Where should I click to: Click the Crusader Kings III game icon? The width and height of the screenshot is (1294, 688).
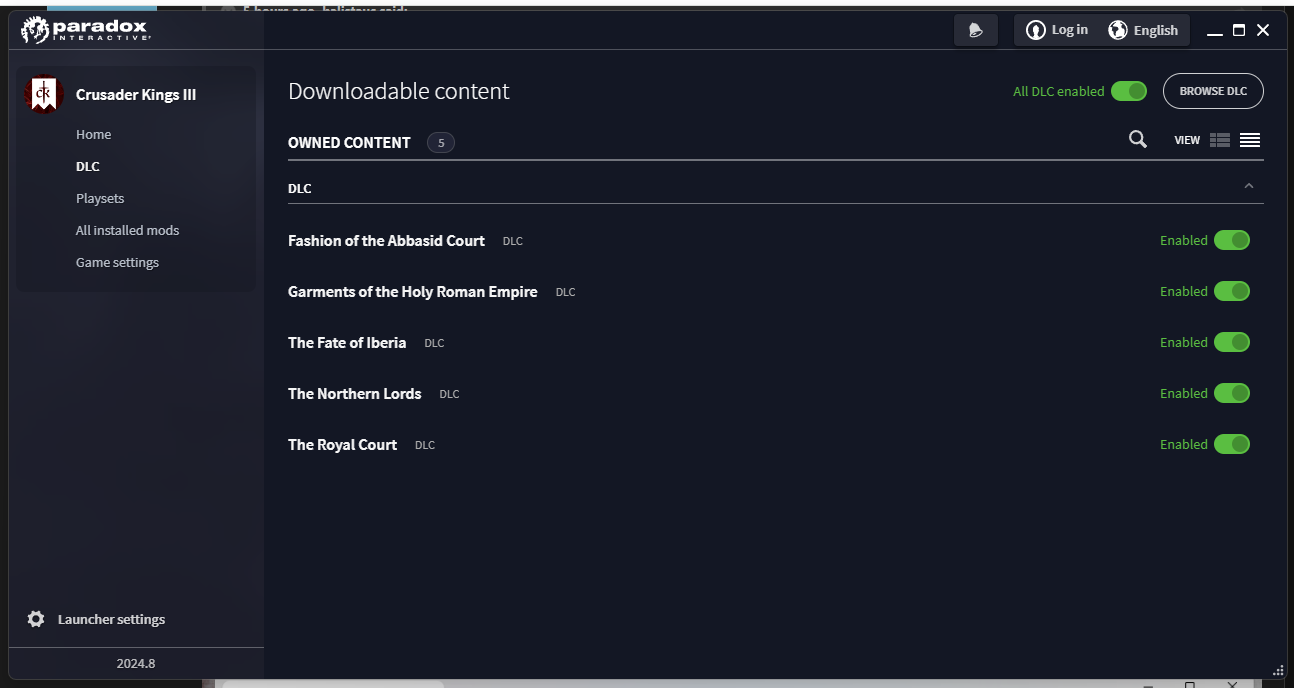point(43,95)
